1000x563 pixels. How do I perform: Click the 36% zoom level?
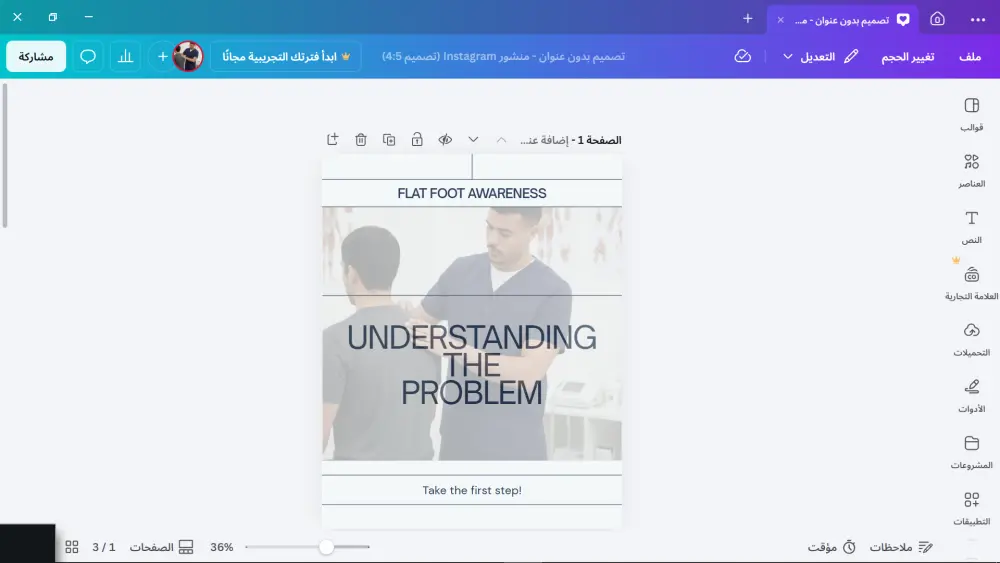coord(221,547)
